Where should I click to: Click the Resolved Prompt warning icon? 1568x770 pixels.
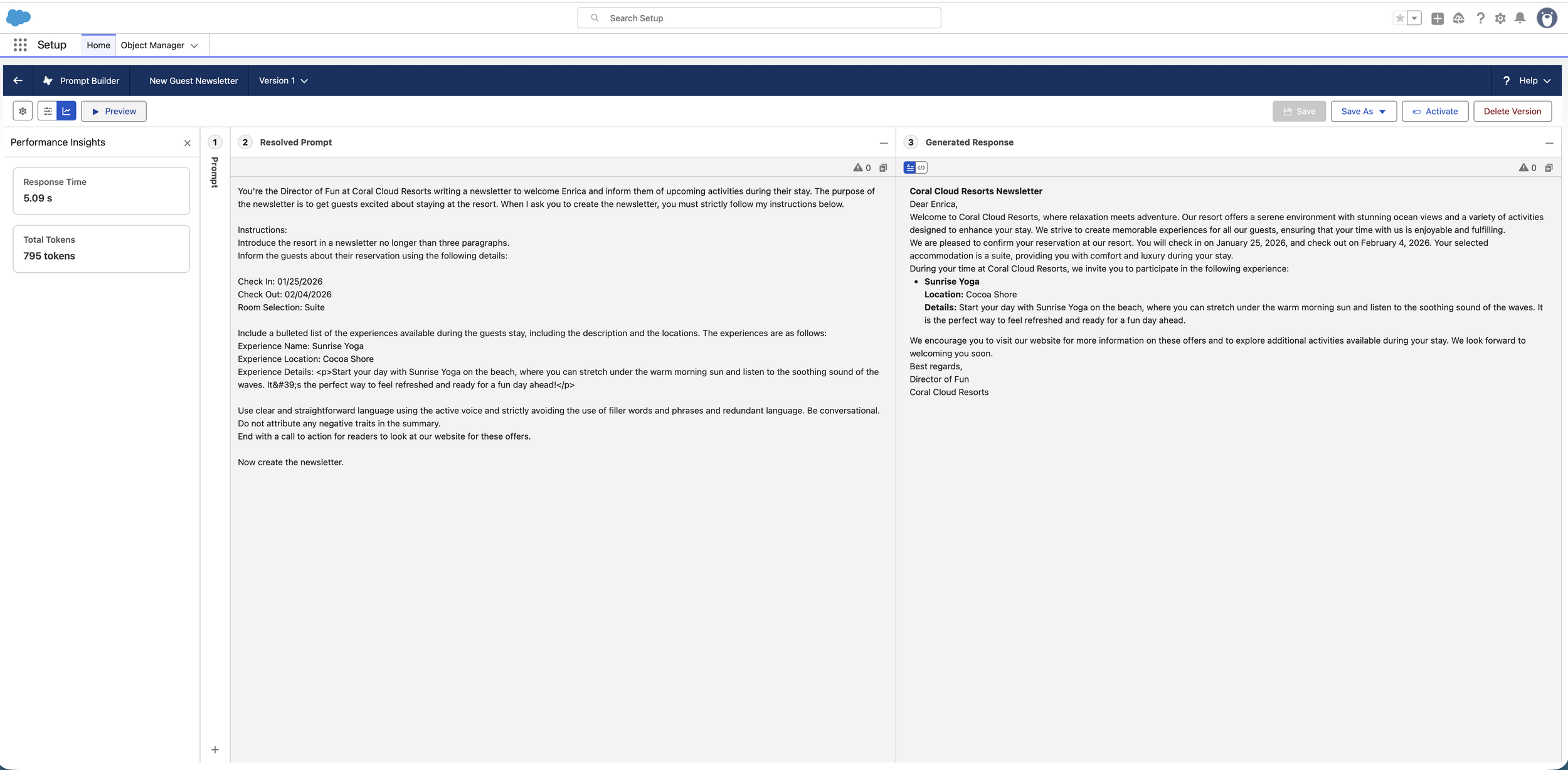coord(857,167)
